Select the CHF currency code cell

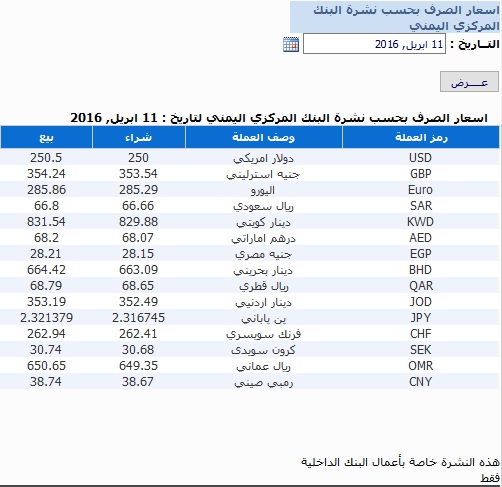click(421, 334)
